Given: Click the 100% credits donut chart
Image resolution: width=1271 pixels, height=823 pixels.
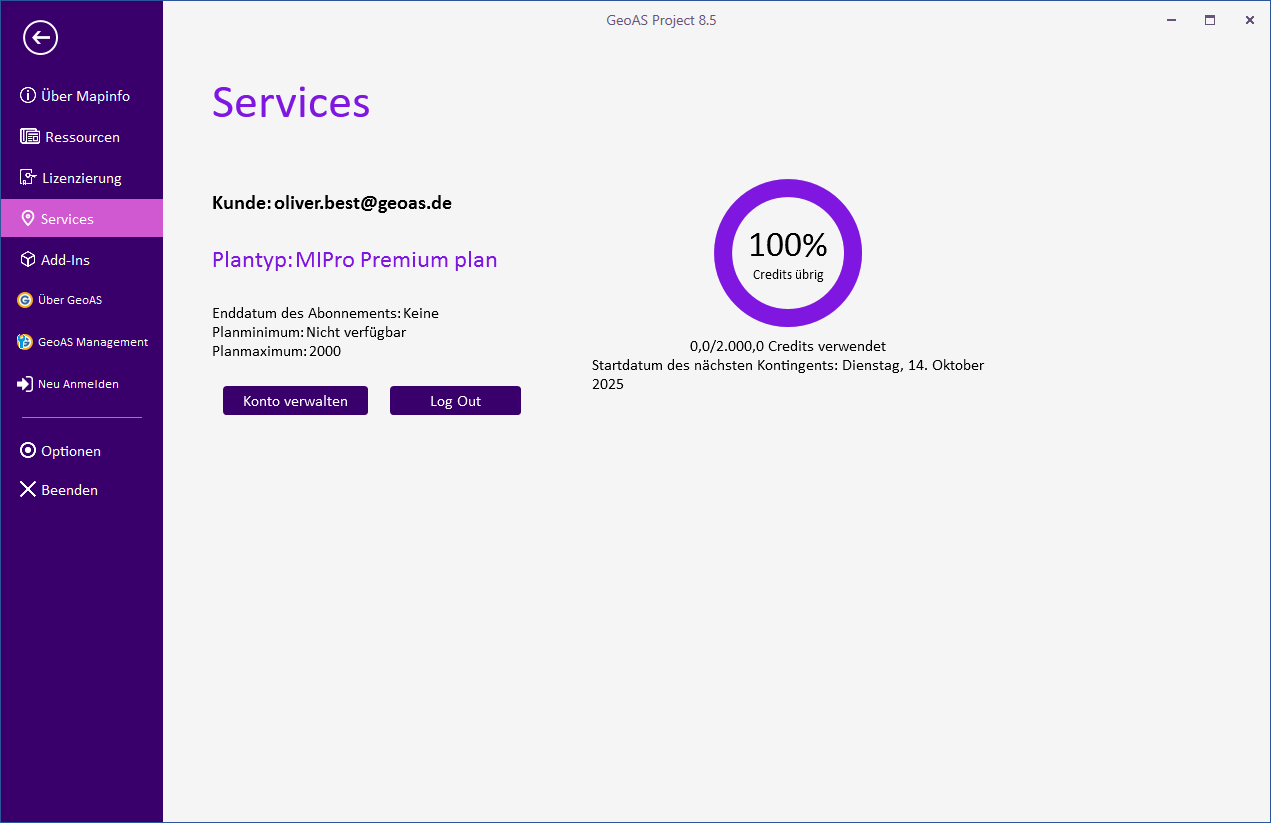Looking at the screenshot, I should 788,253.
